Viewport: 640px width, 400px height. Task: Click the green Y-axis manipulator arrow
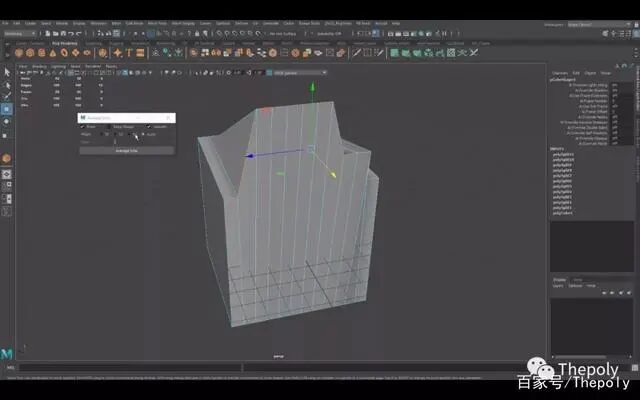[312, 87]
